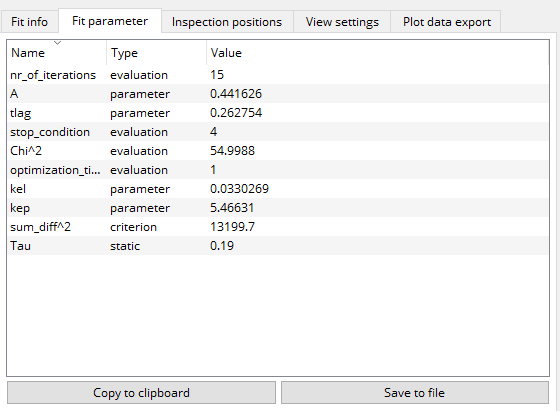The height and width of the screenshot is (411, 560).
Task: Select the kep value 5.46631
Action: [232, 208]
